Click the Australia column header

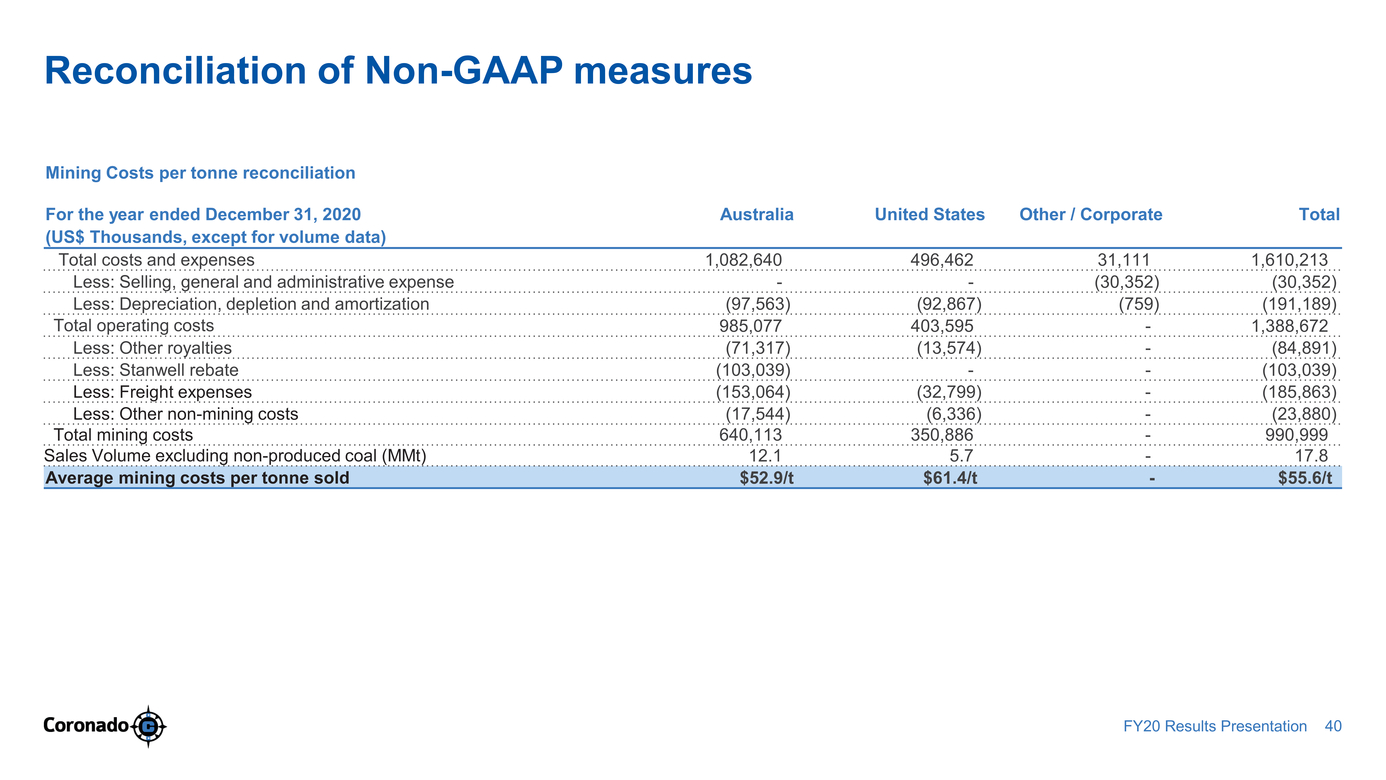point(757,214)
